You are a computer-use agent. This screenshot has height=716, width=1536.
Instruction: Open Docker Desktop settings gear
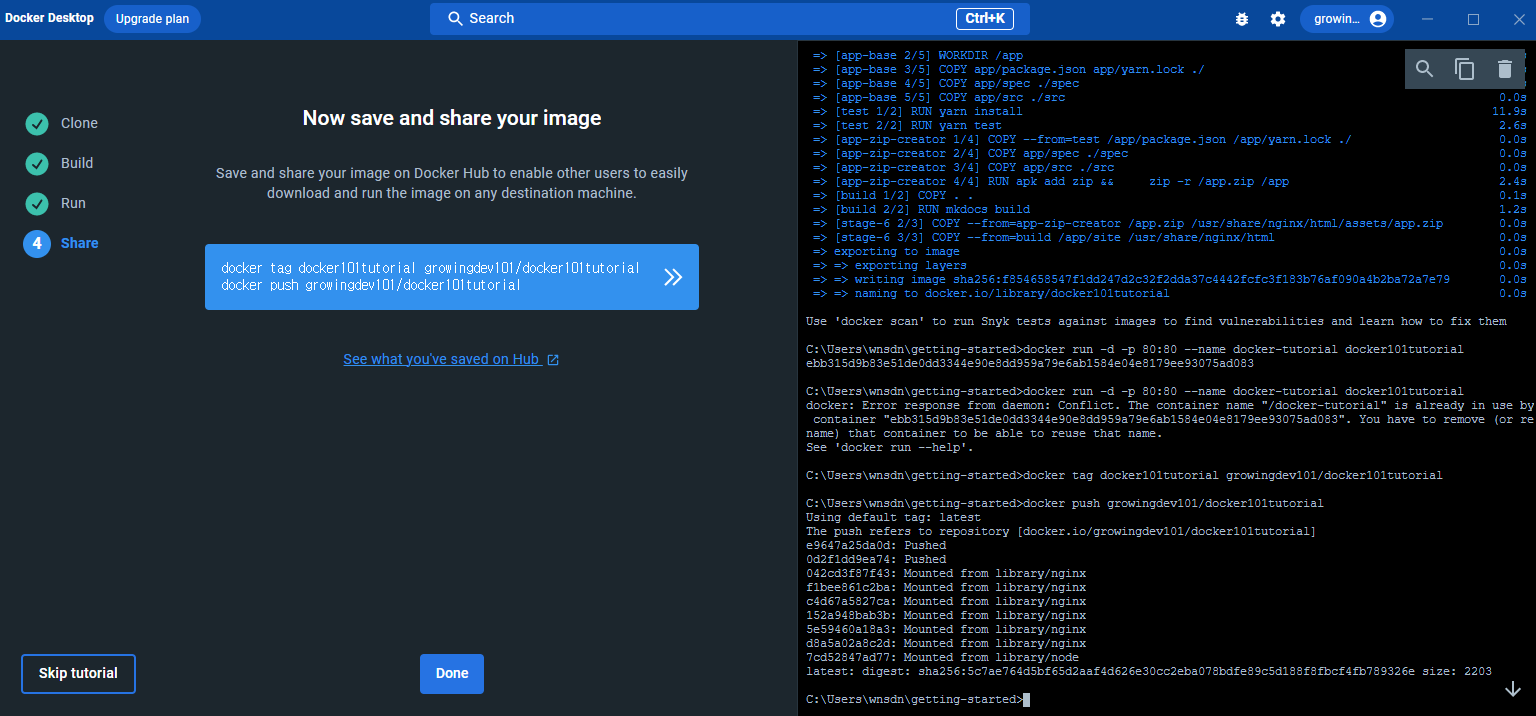coord(1278,19)
